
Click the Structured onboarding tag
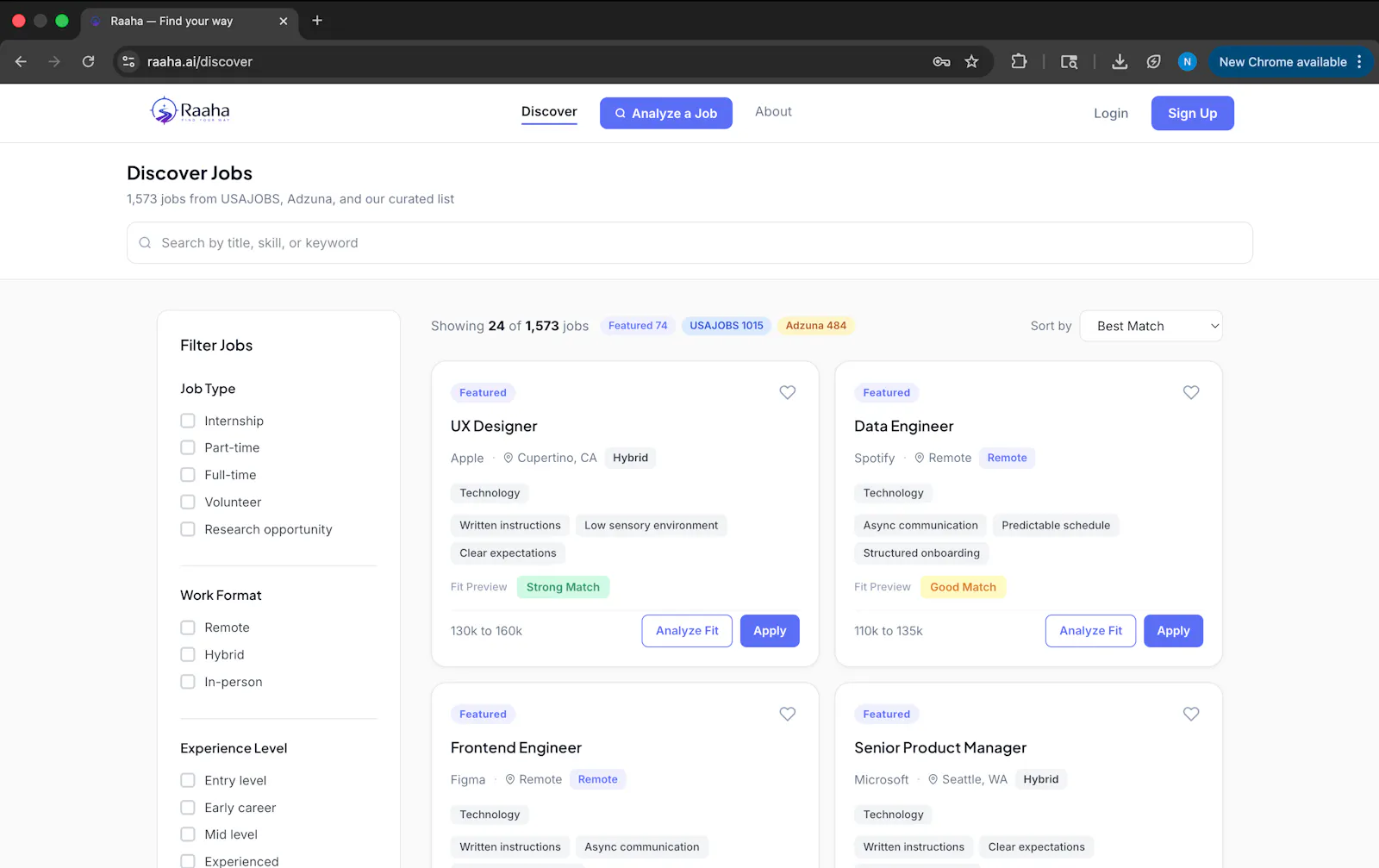[921, 553]
